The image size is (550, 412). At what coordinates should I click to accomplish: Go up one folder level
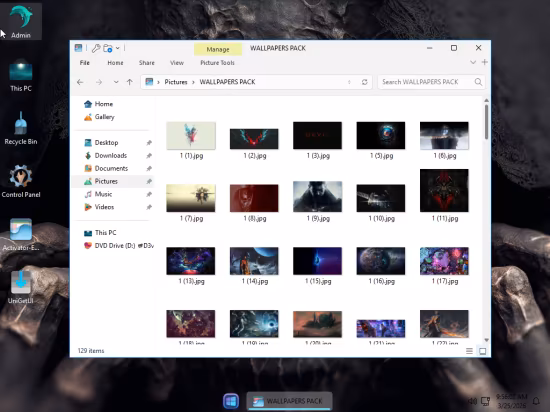[130, 82]
